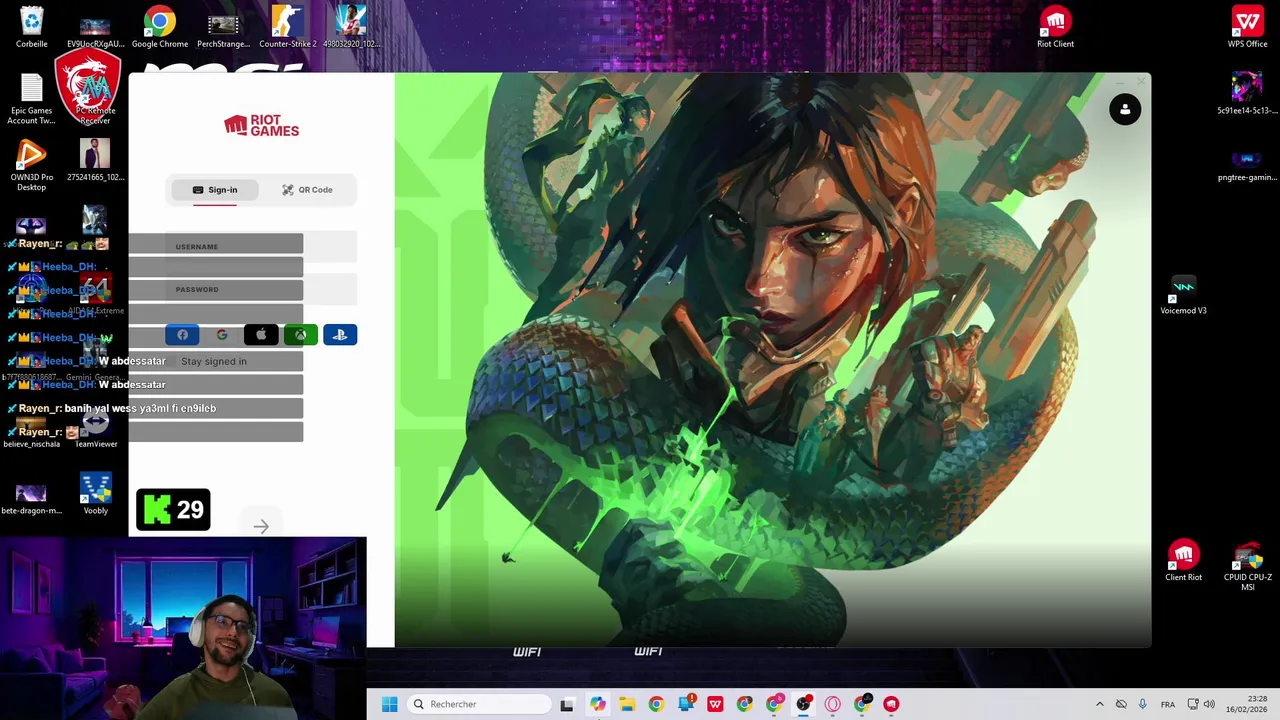
Task: Open the volume tray icon
Action: [1209, 704]
